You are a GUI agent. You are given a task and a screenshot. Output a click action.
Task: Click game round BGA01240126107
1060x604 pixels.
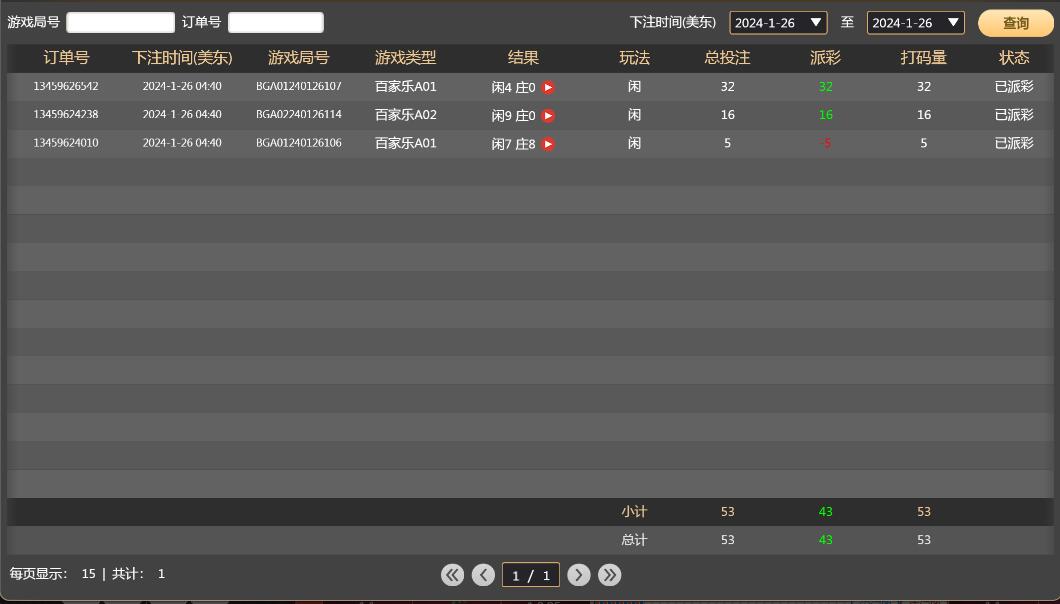299,87
